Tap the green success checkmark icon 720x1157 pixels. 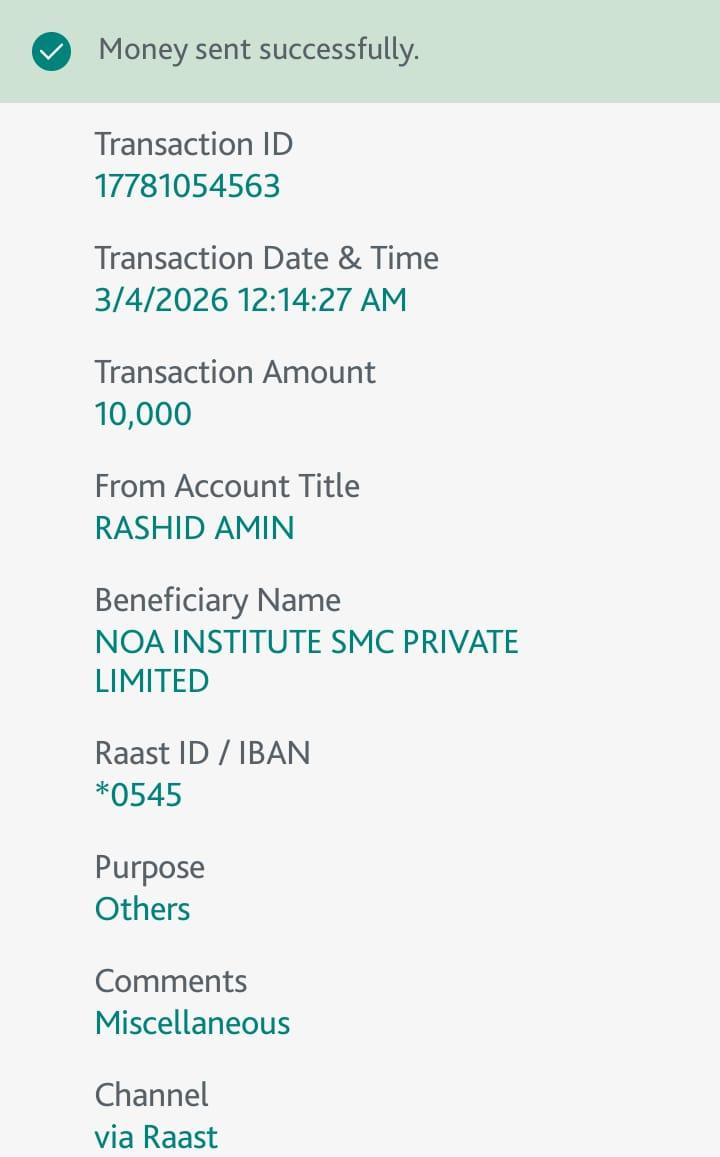51,51
